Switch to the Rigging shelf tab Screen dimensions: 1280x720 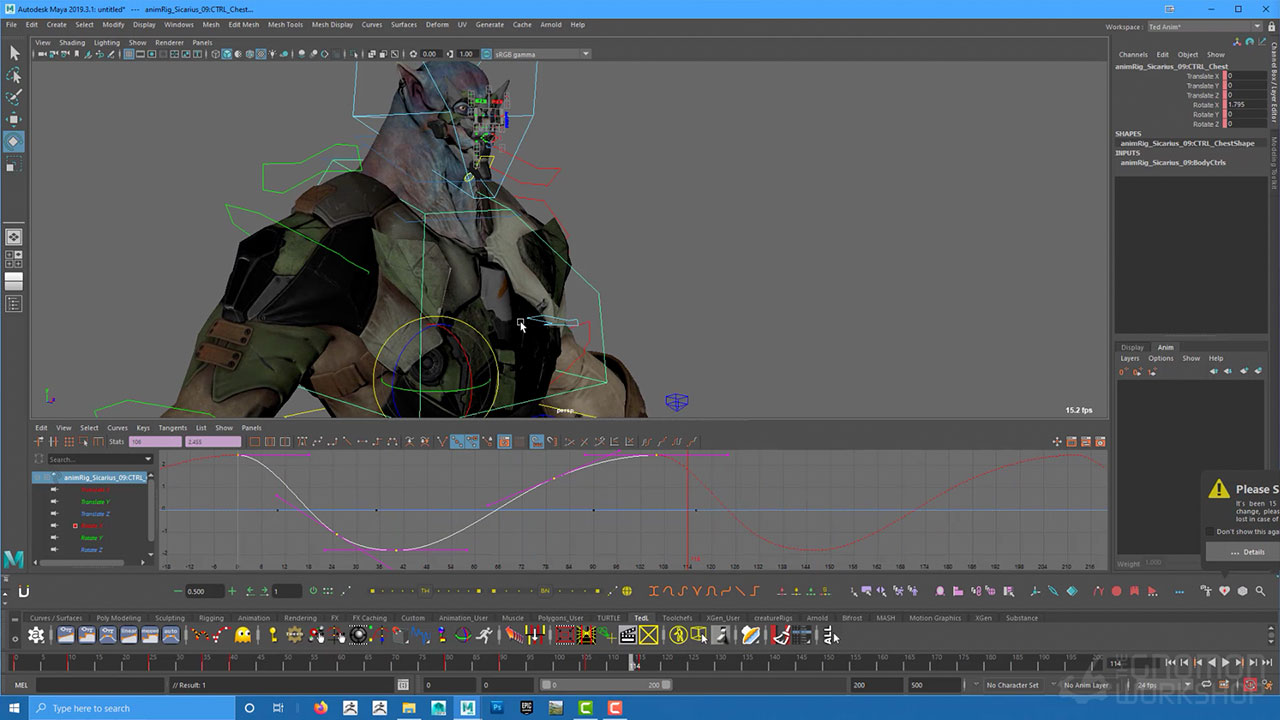pyautogui.click(x=210, y=618)
